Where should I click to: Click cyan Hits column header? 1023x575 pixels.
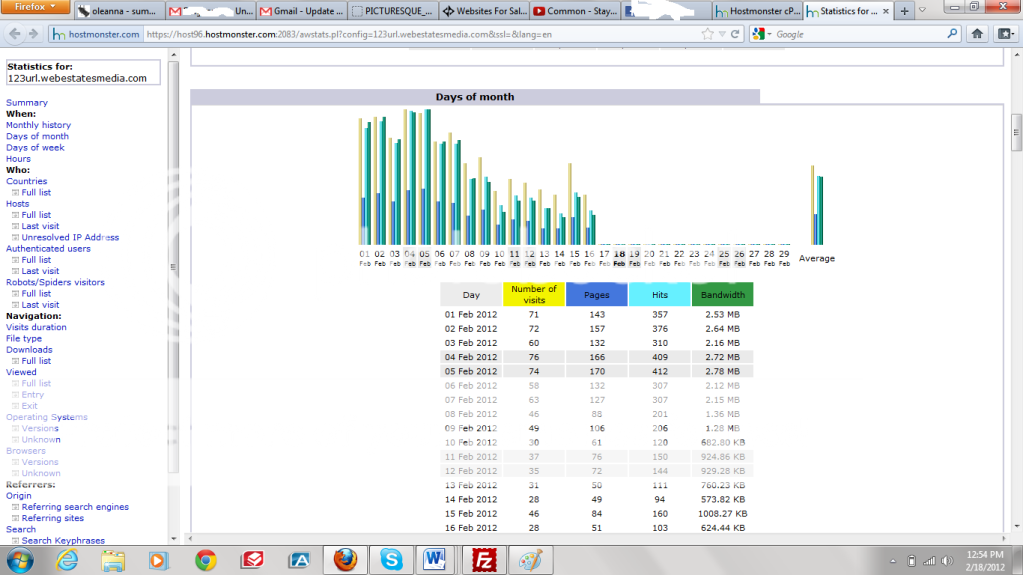pyautogui.click(x=660, y=294)
